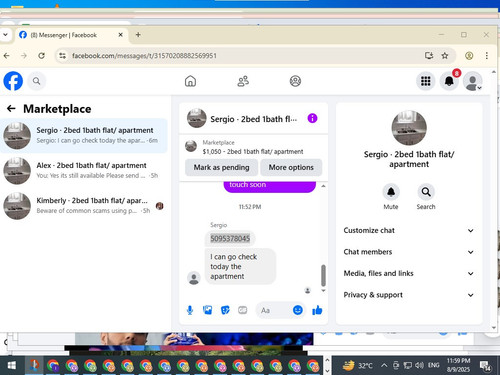Screen dimensions: 500x375
Task: Click Sergio's avatar beside his message
Action: [x=194, y=278]
